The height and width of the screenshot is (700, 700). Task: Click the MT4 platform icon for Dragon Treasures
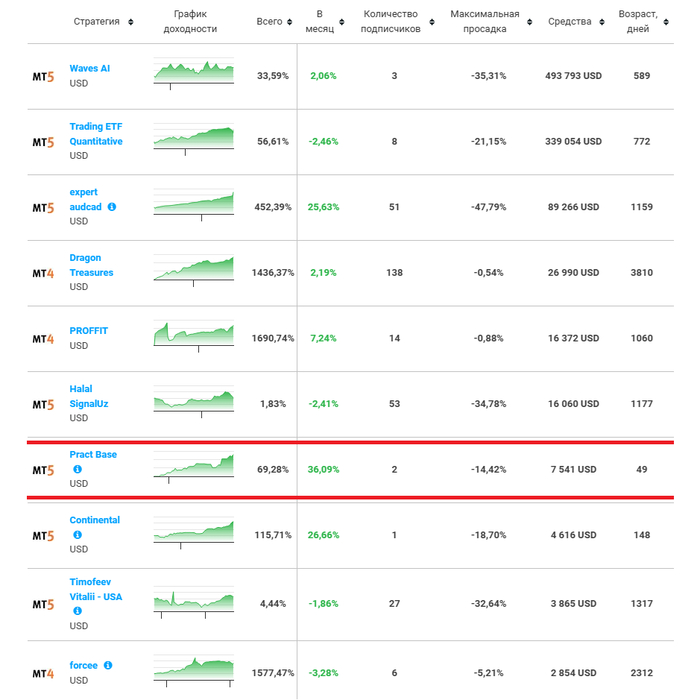43,273
